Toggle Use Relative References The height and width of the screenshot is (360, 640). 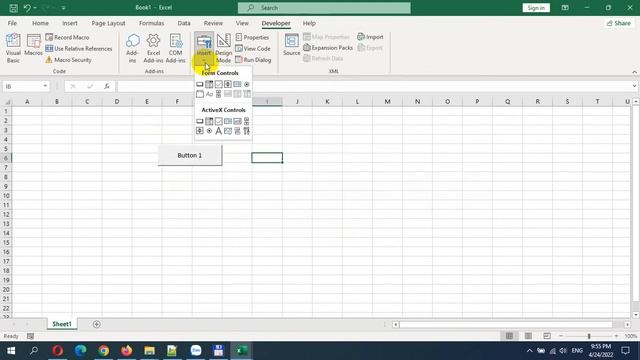[78, 49]
